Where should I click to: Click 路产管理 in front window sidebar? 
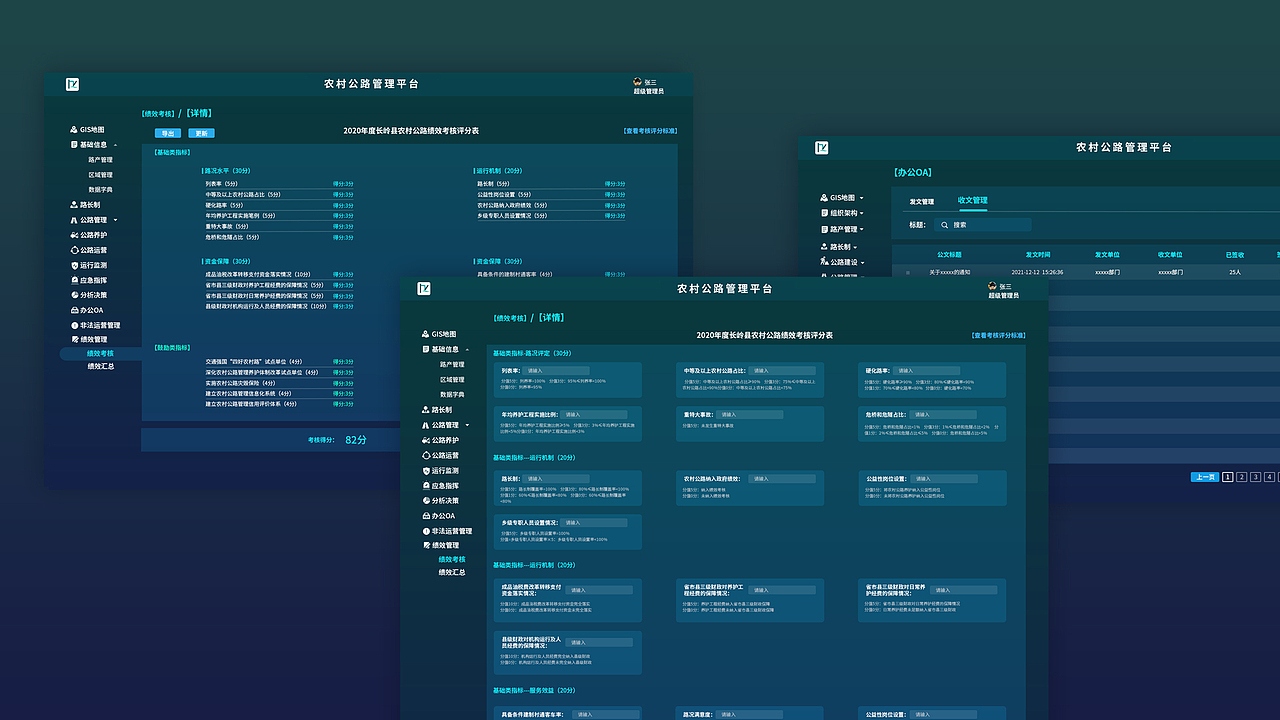452,365
